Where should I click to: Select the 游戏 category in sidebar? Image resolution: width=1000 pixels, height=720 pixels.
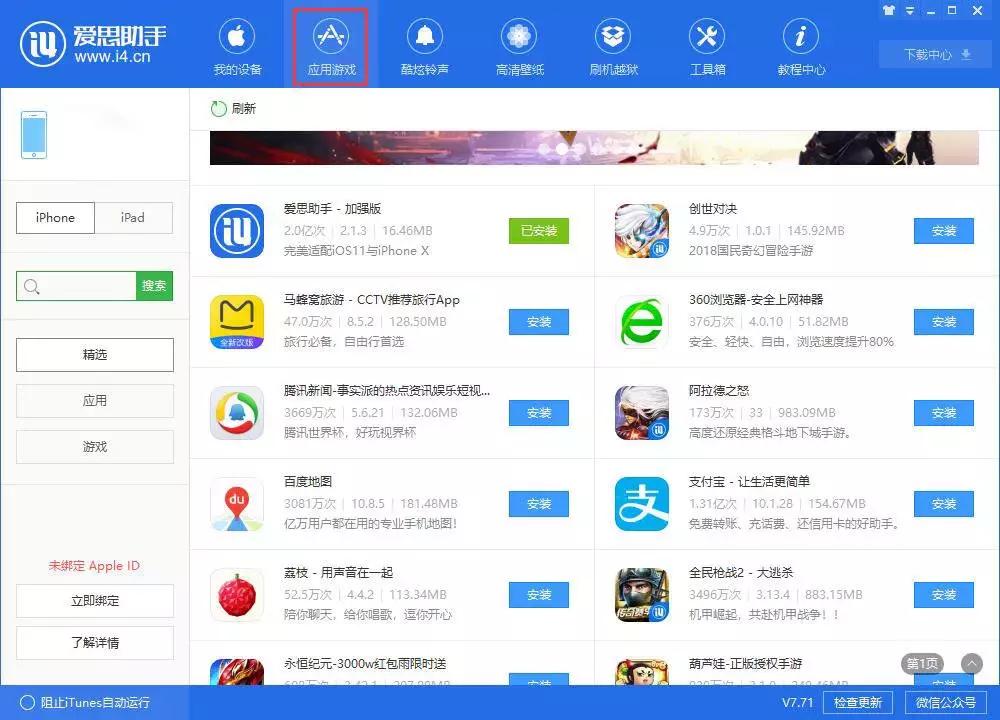[94, 446]
